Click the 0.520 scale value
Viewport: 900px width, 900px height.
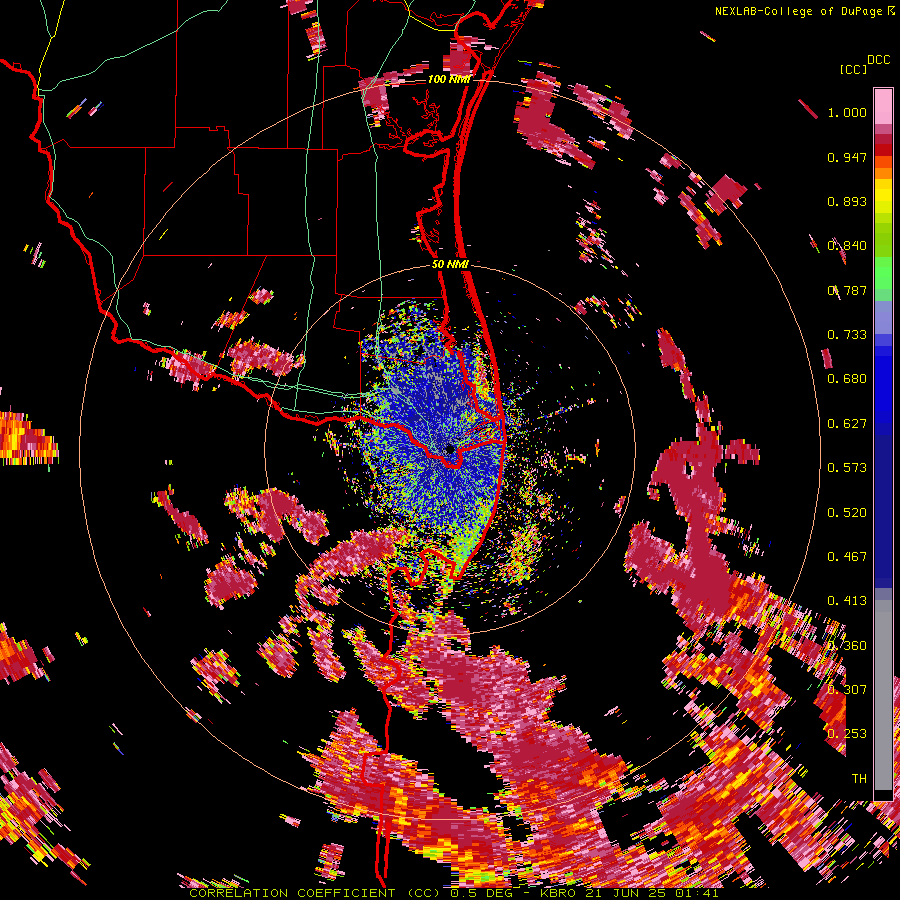[x=847, y=513]
